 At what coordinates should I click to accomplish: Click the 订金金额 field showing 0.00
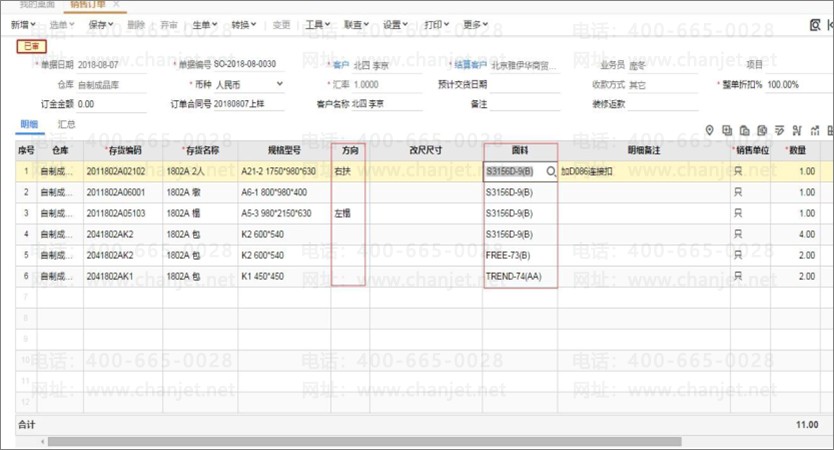coord(111,104)
